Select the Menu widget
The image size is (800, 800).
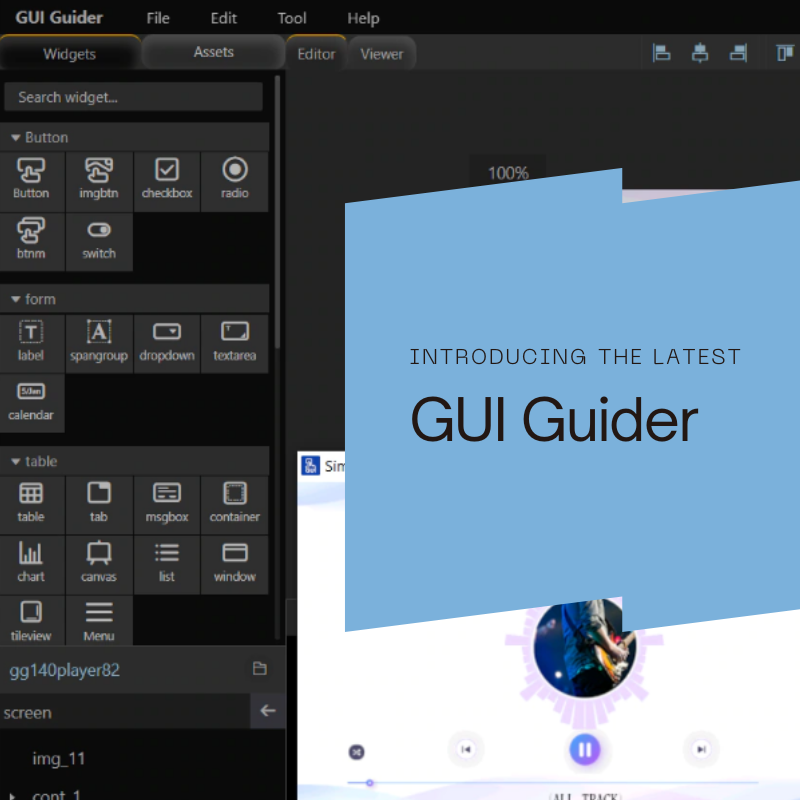tap(99, 621)
